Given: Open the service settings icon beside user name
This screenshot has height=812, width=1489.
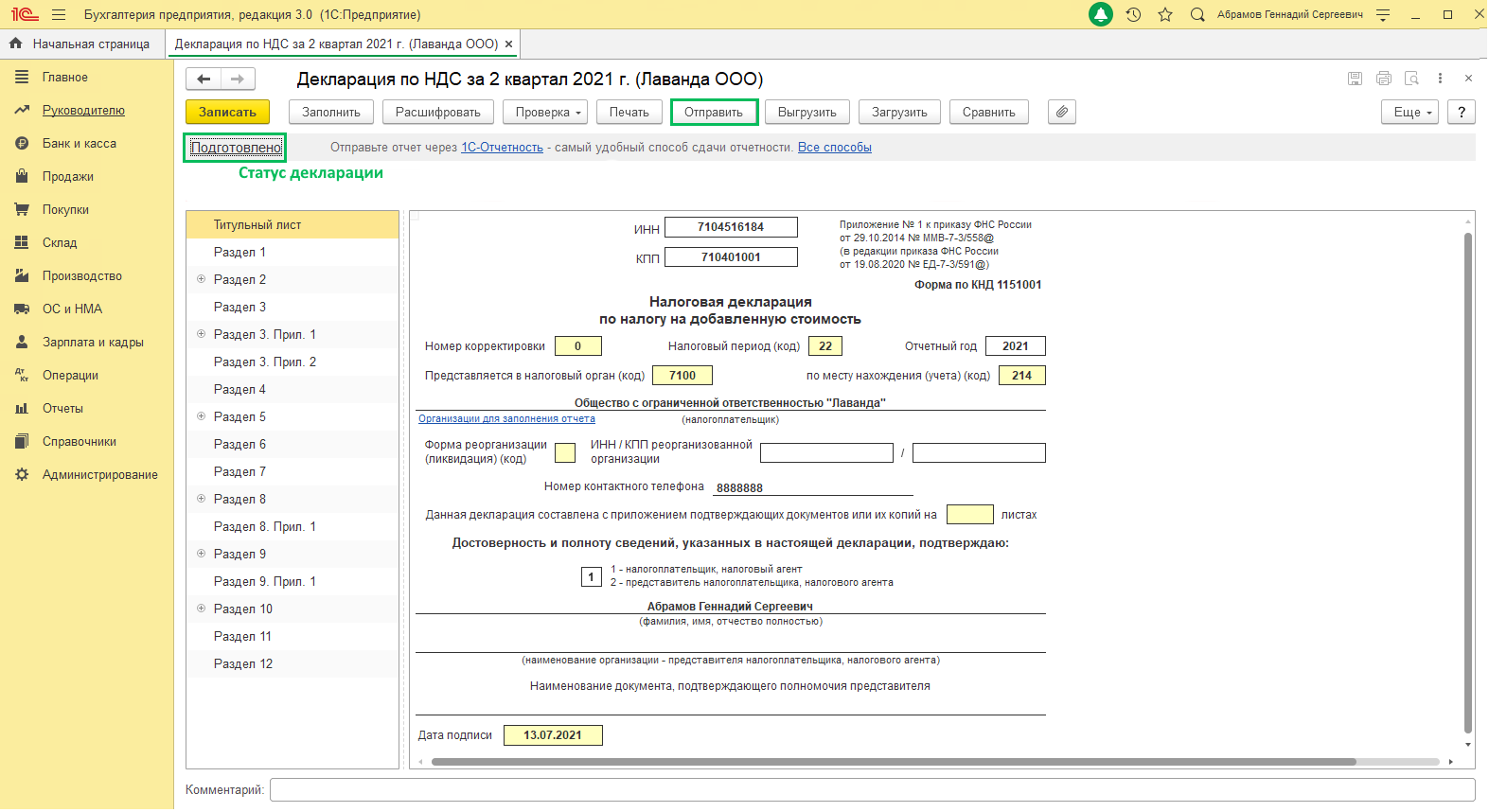Looking at the screenshot, I should click(1383, 15).
